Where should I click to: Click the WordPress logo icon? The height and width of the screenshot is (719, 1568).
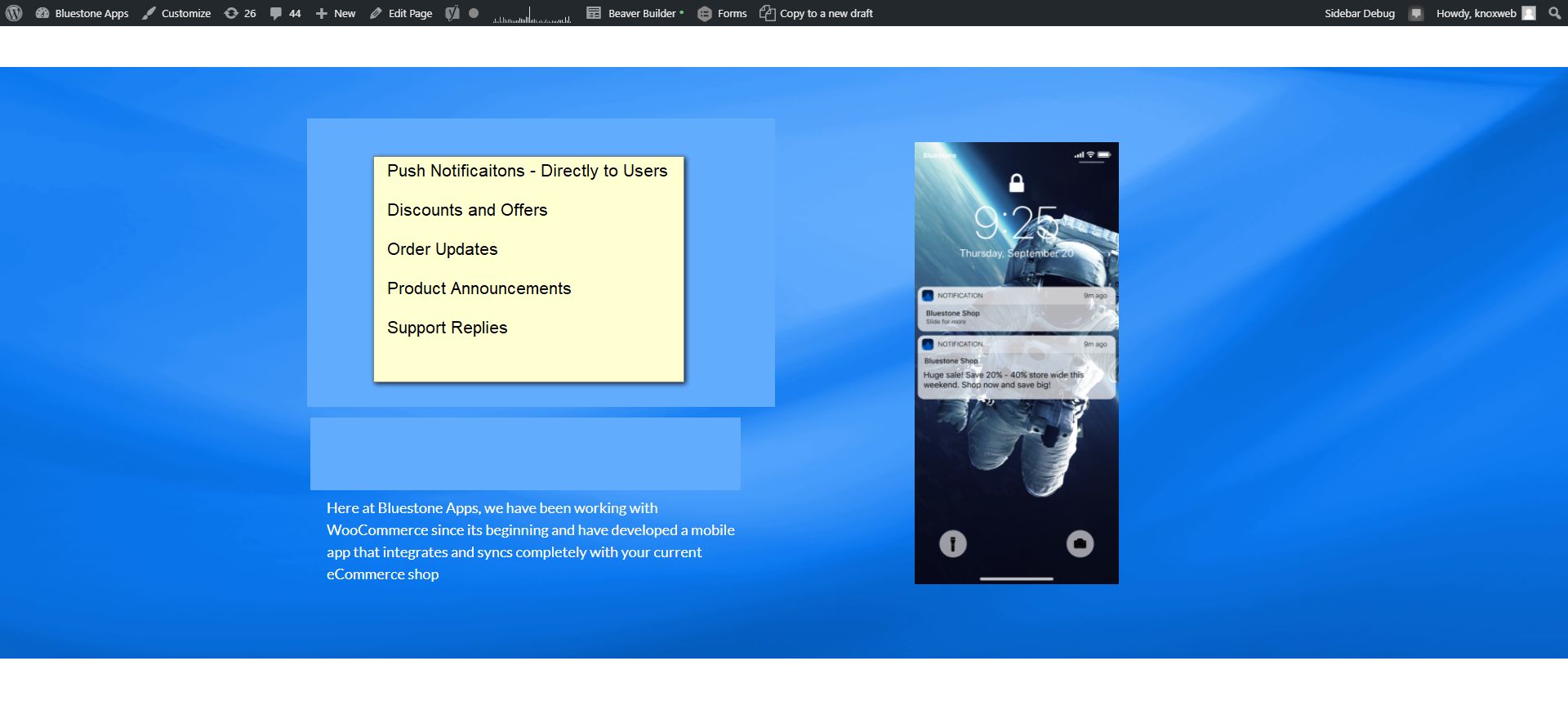[14, 13]
